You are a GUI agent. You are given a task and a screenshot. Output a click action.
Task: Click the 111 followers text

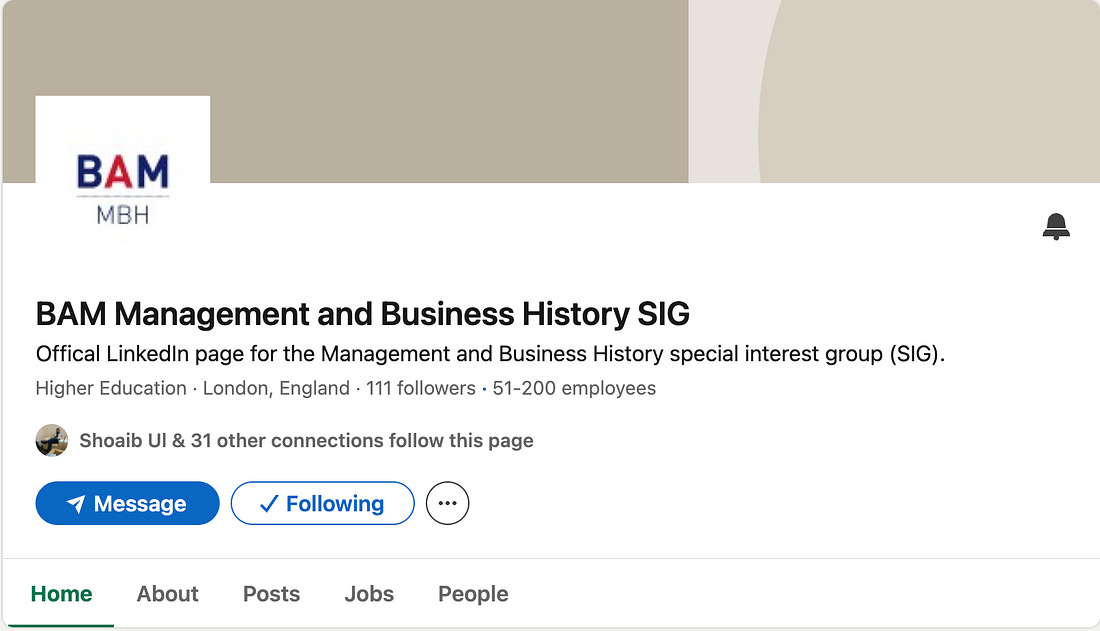point(420,388)
